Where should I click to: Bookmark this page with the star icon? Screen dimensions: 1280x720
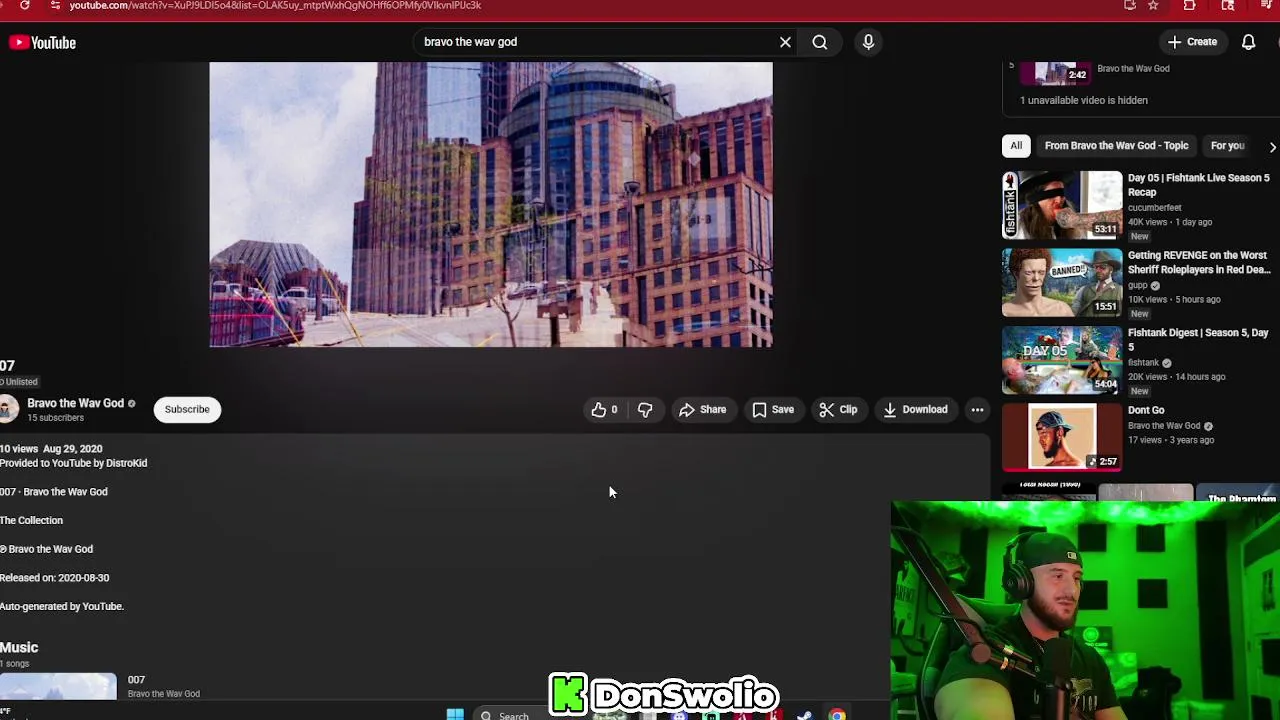click(x=1153, y=5)
